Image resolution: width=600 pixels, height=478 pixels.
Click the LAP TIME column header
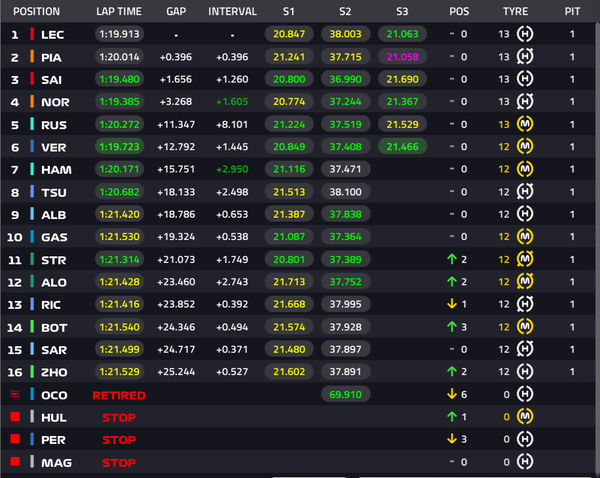119,11
